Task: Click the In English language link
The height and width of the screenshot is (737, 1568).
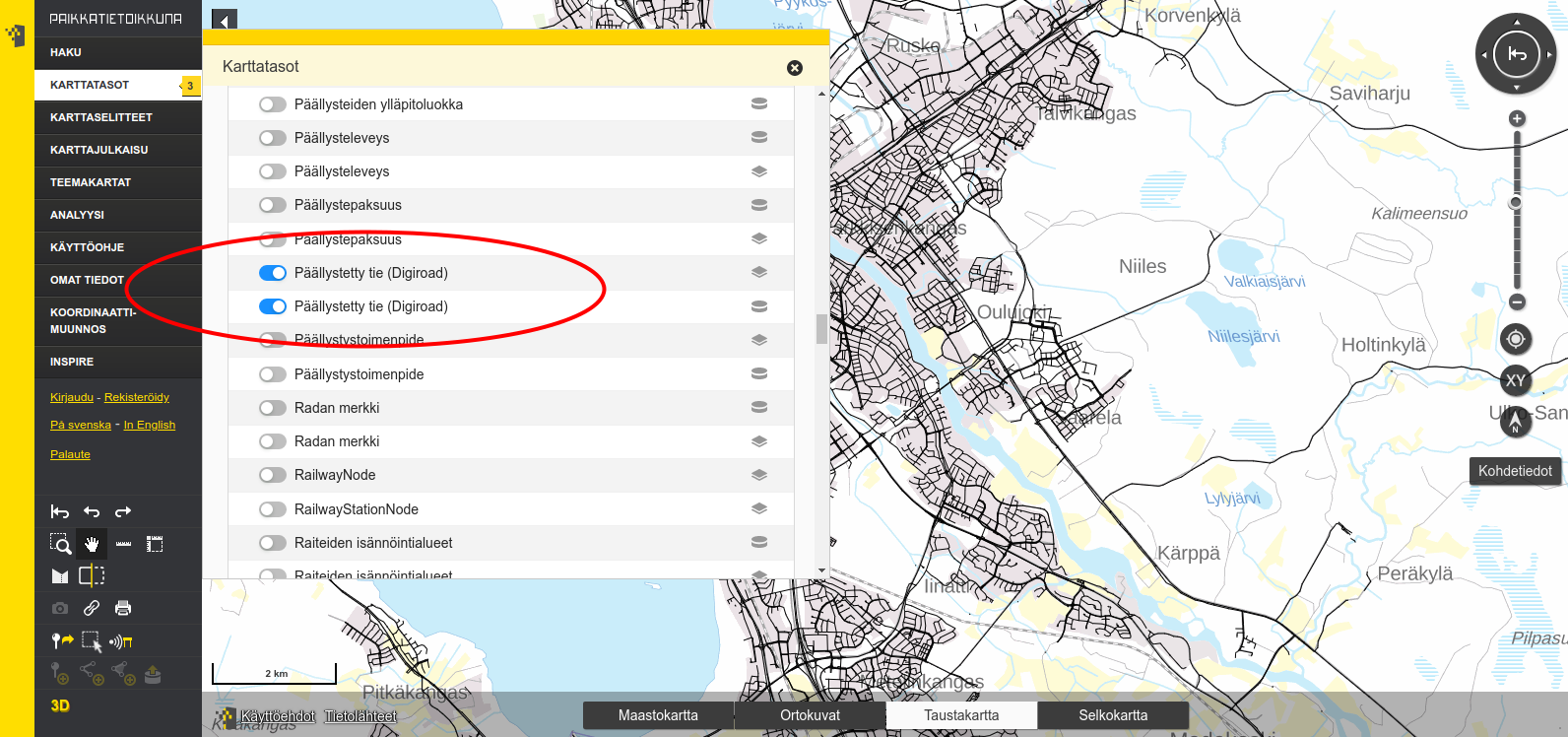Action: click(x=150, y=425)
